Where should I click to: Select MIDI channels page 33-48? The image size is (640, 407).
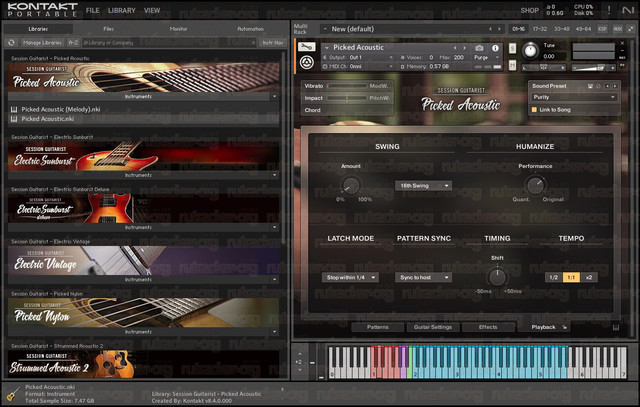point(562,29)
